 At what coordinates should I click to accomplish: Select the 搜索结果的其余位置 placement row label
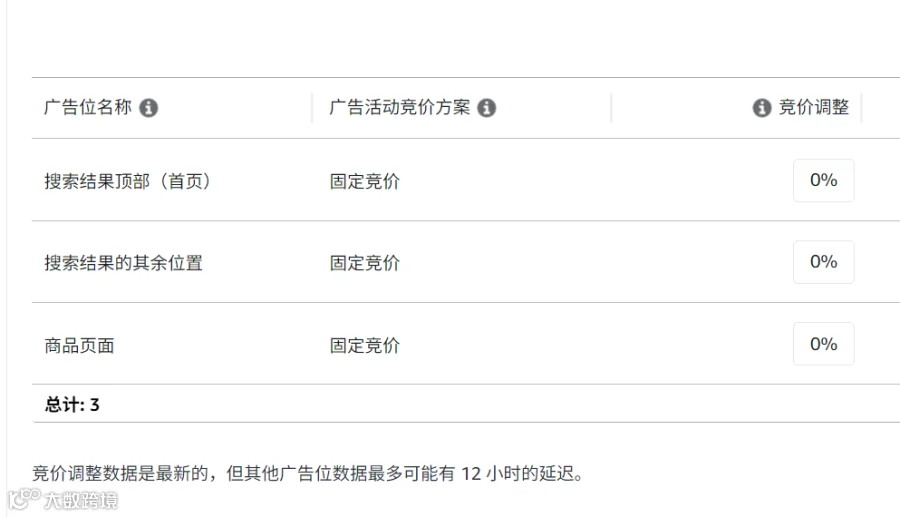123,263
